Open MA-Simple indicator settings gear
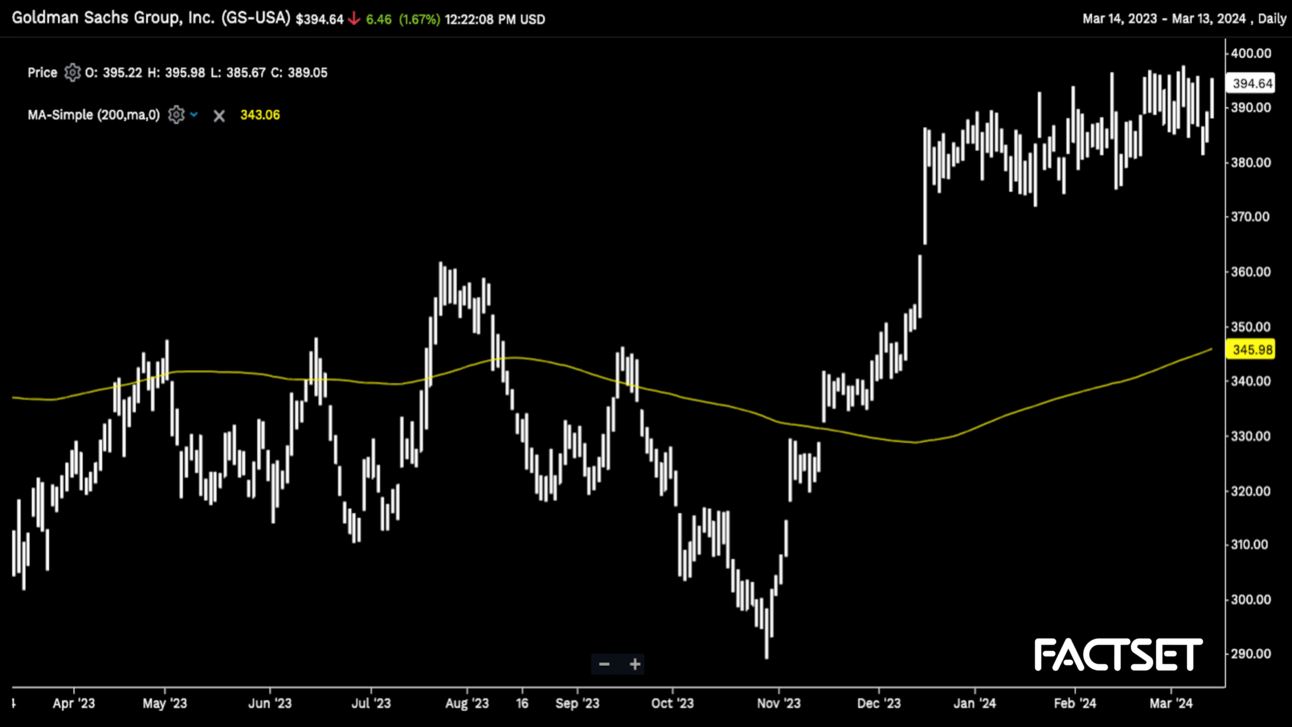This screenshot has width=1292, height=727. coord(176,115)
